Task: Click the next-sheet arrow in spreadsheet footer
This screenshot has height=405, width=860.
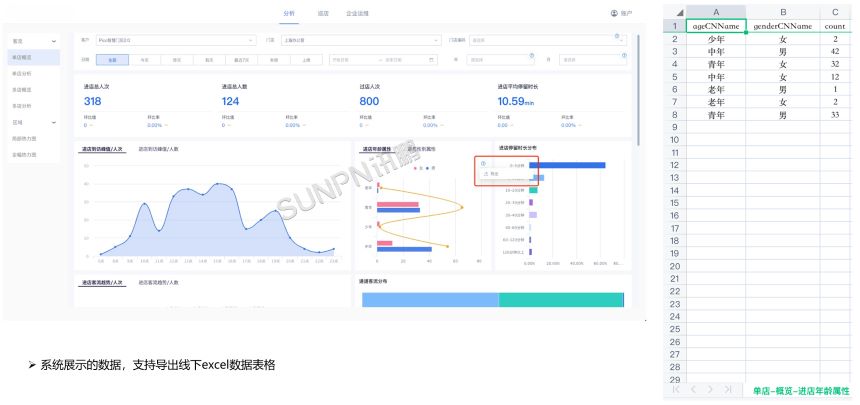Action: point(712,388)
